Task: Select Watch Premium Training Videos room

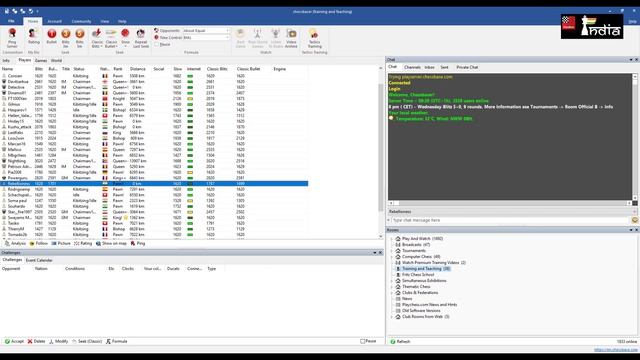Action: [x=433, y=262]
